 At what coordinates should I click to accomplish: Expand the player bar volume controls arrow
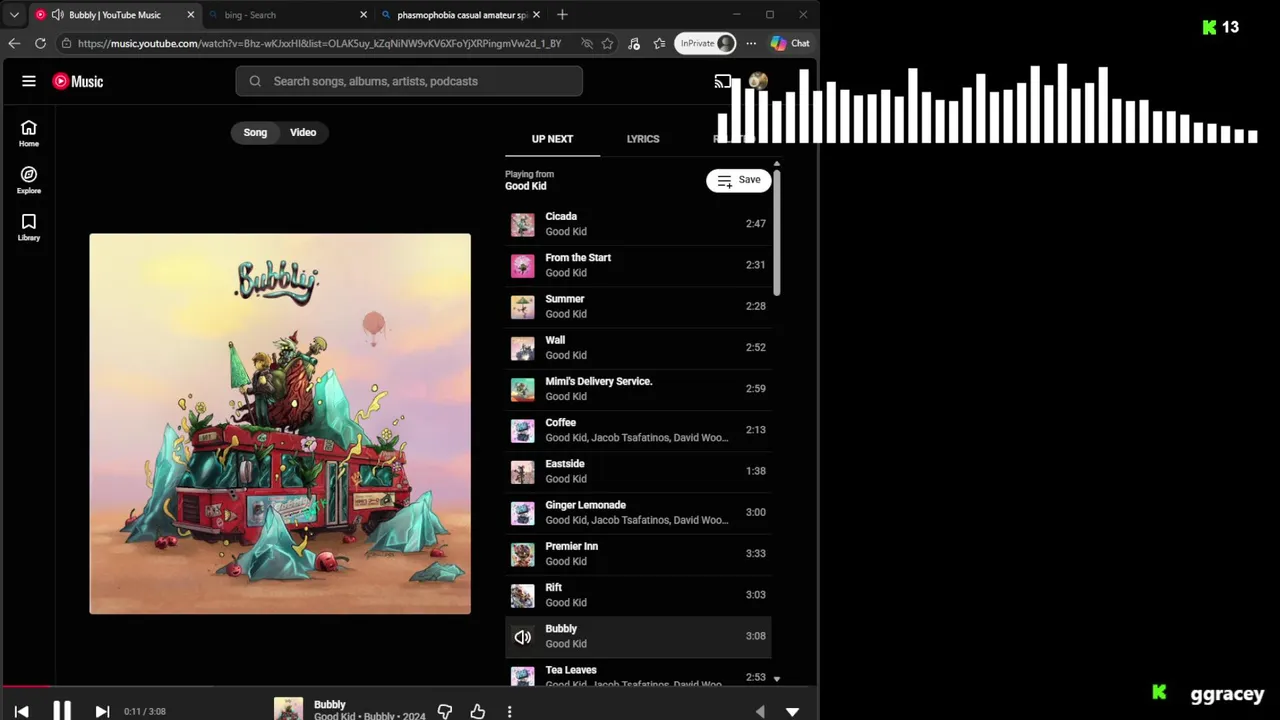(760, 711)
